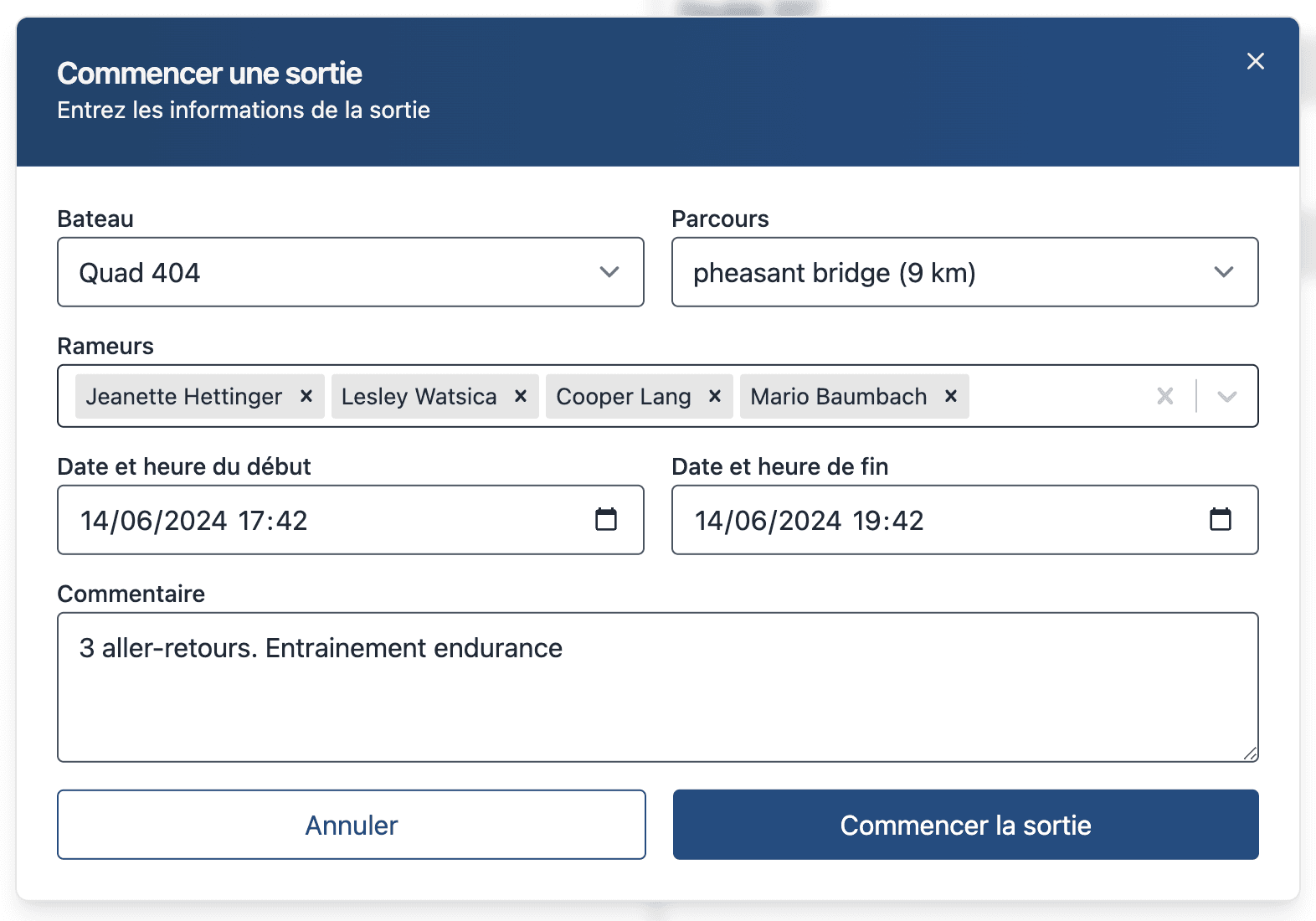Click Annuler button

(x=352, y=825)
